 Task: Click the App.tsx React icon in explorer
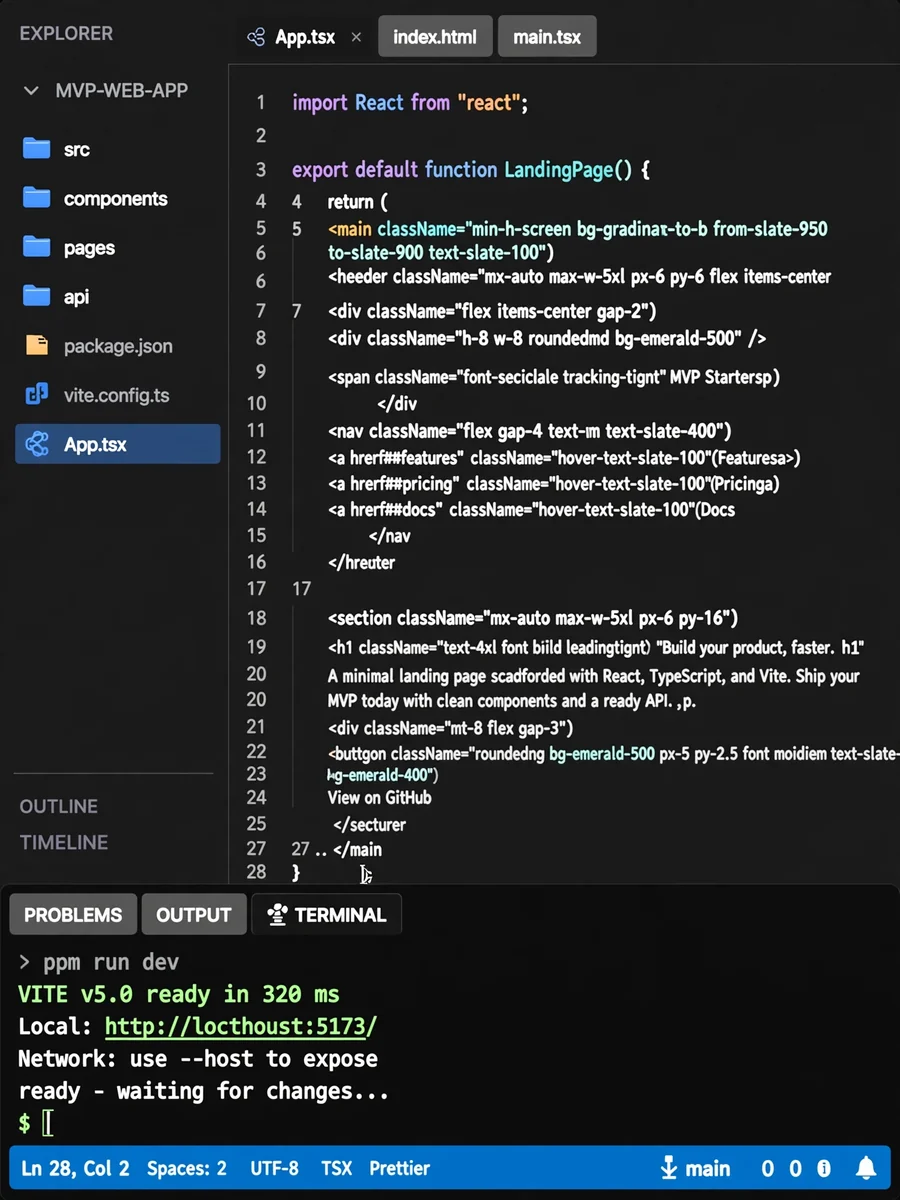click(x=37, y=444)
